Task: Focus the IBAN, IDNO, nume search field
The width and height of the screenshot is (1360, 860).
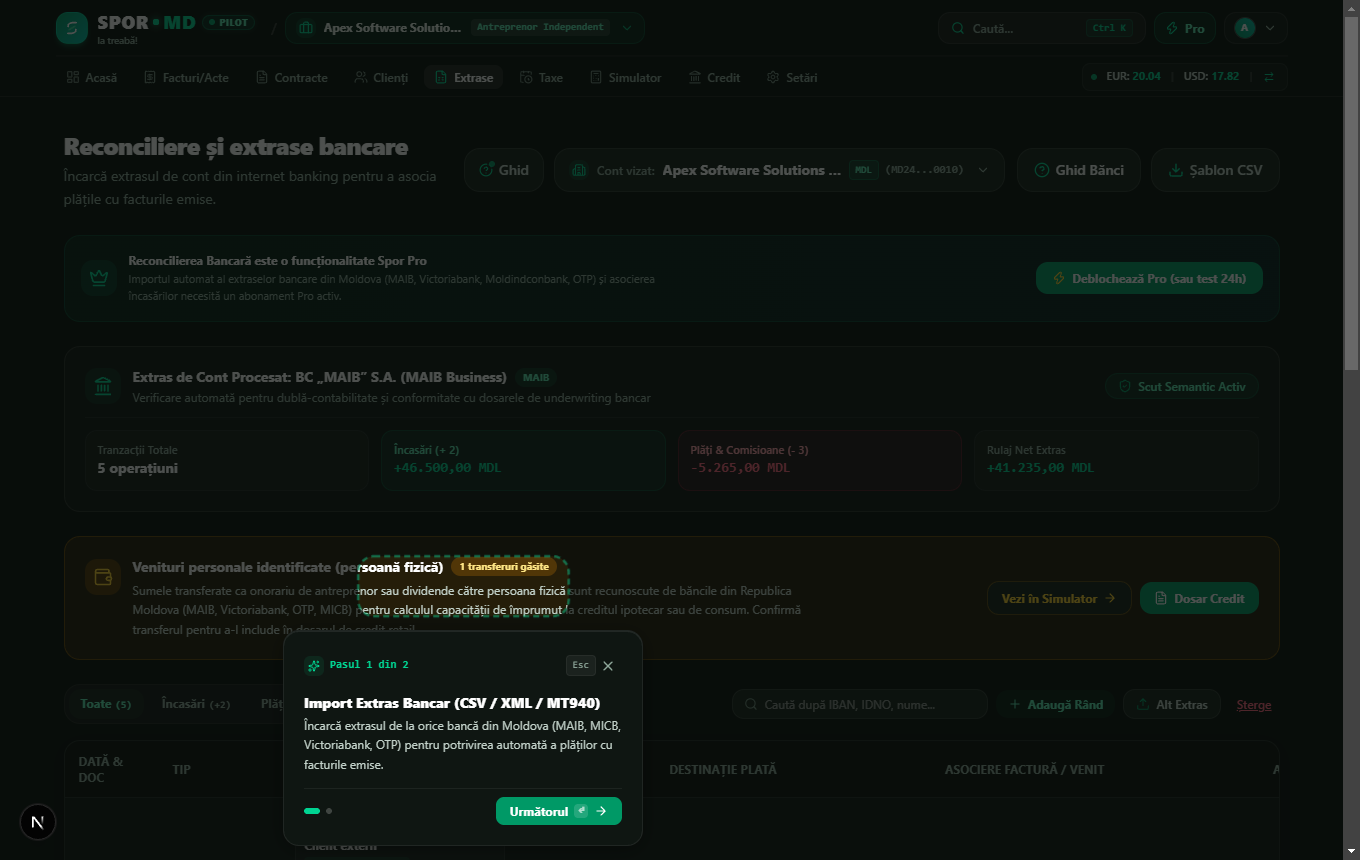Action: coord(860,704)
